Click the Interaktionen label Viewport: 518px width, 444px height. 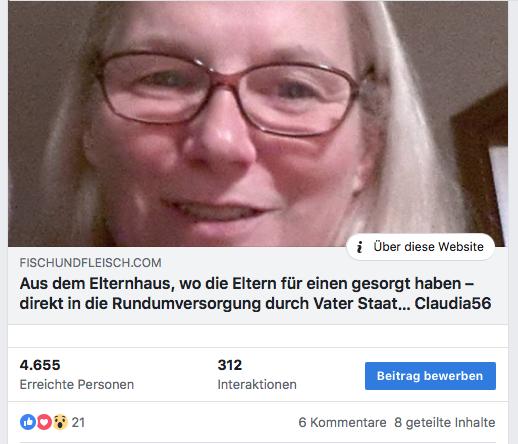[257, 384]
